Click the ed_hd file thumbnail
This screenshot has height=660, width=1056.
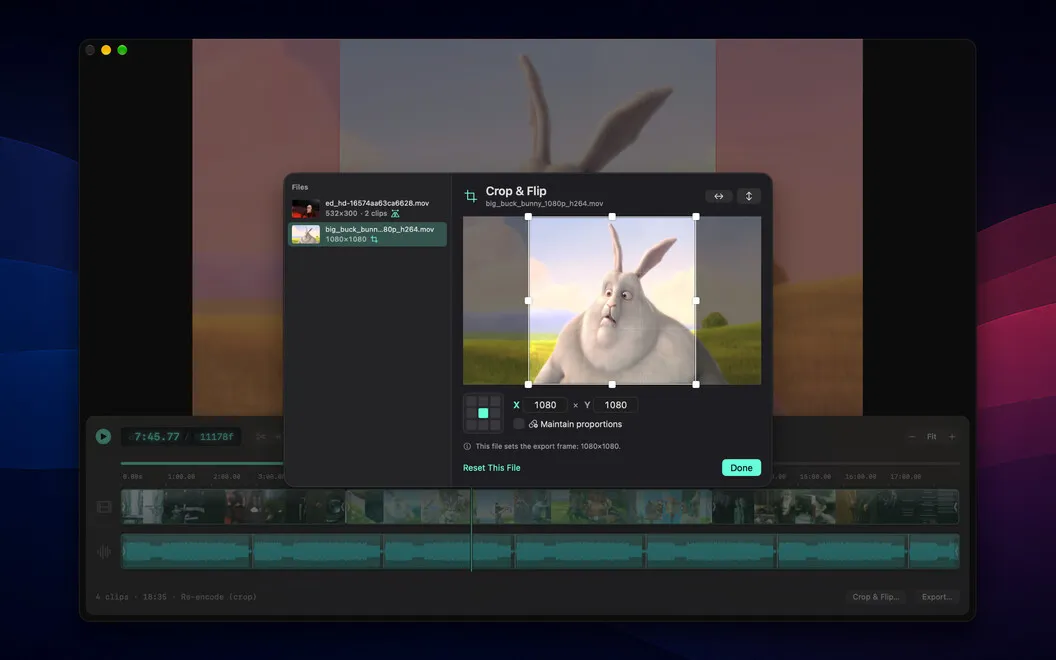(306, 208)
